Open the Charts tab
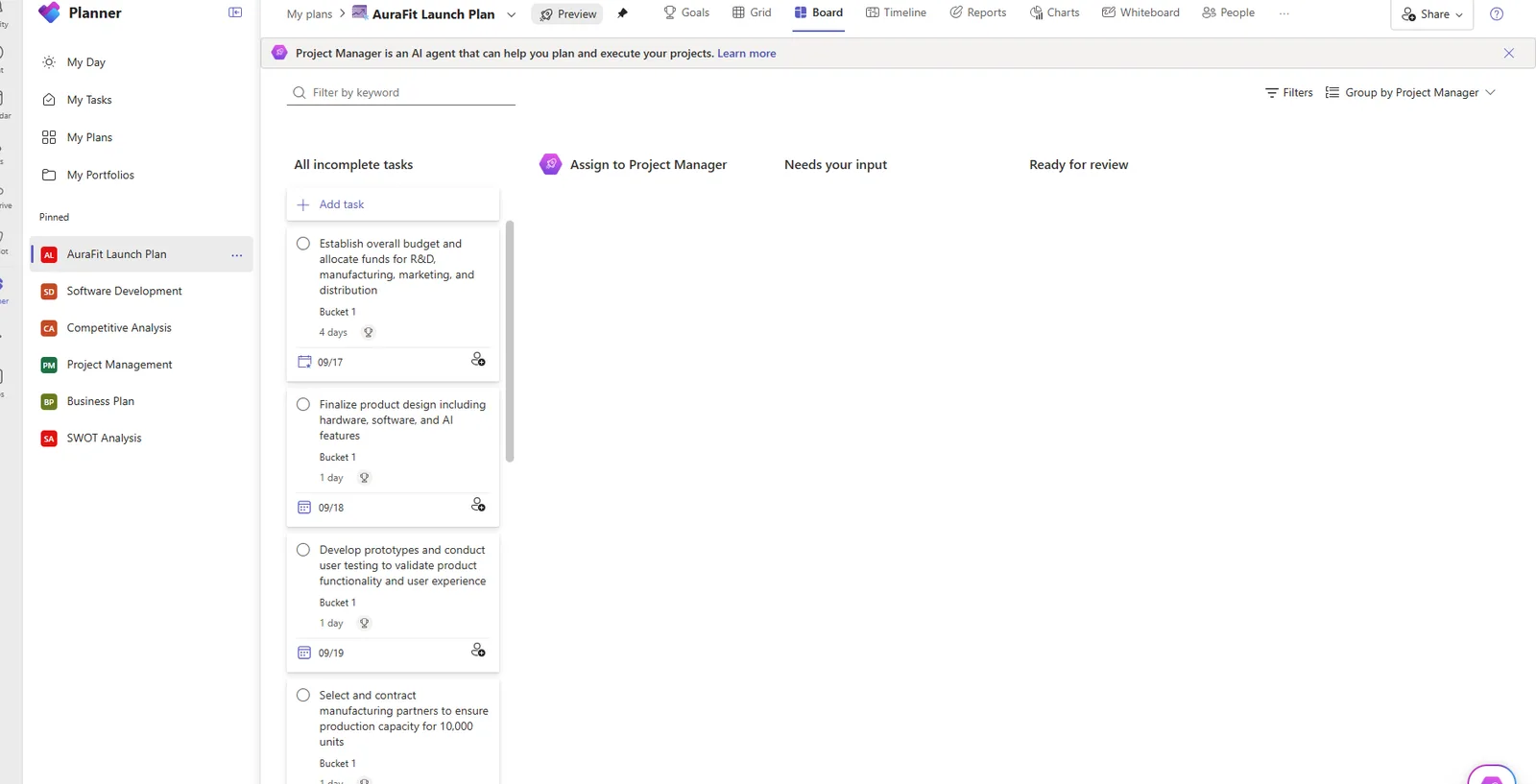This screenshot has width=1536, height=784. (1054, 12)
